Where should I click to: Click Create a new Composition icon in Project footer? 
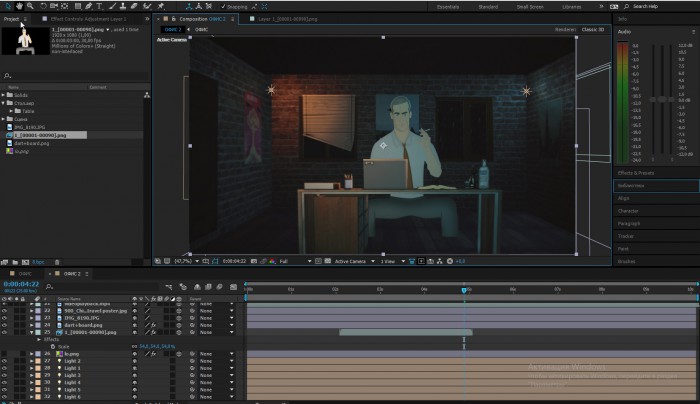[25, 262]
